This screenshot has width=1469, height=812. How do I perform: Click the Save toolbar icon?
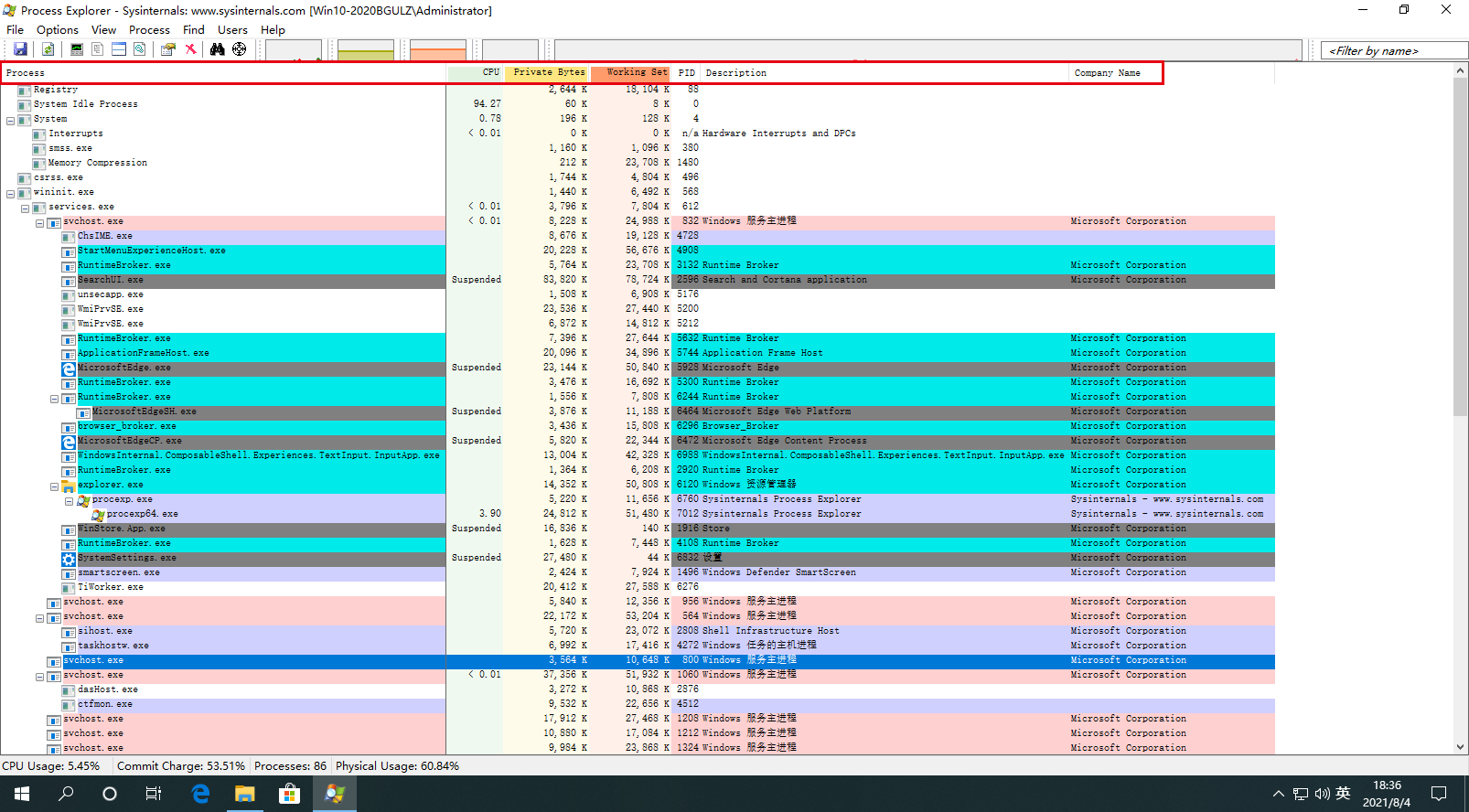point(20,49)
